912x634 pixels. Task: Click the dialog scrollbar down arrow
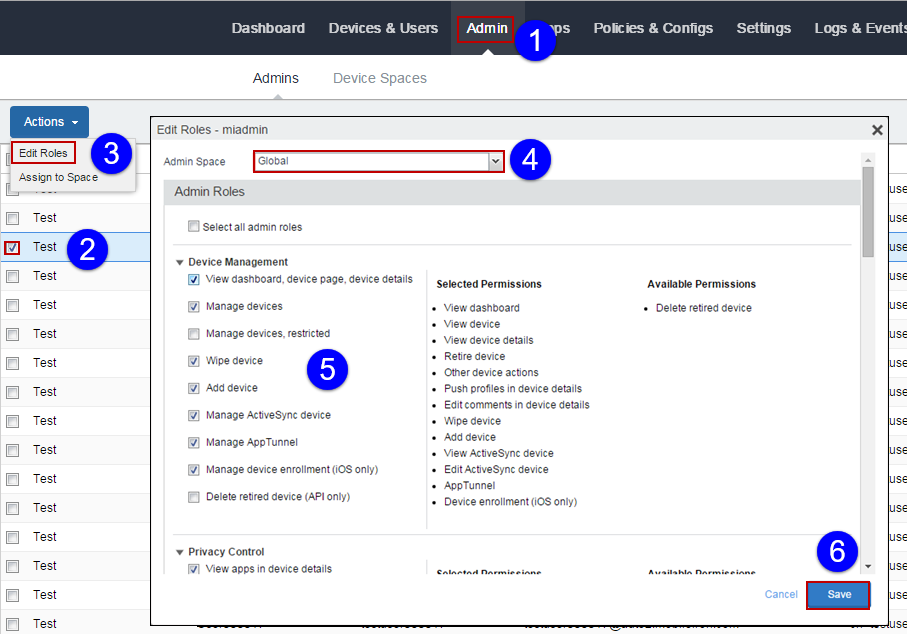pos(868,566)
